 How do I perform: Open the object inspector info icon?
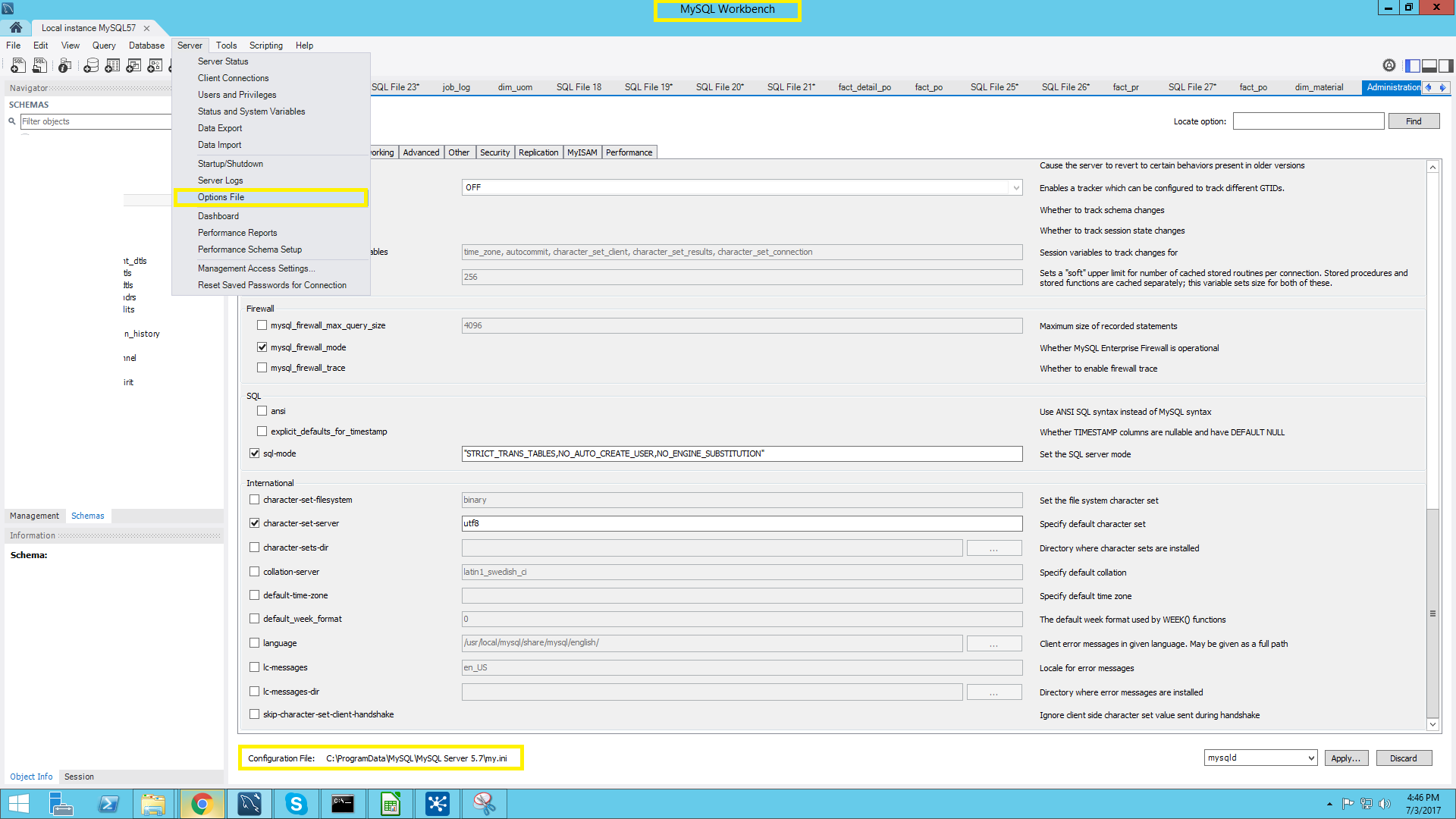65,66
